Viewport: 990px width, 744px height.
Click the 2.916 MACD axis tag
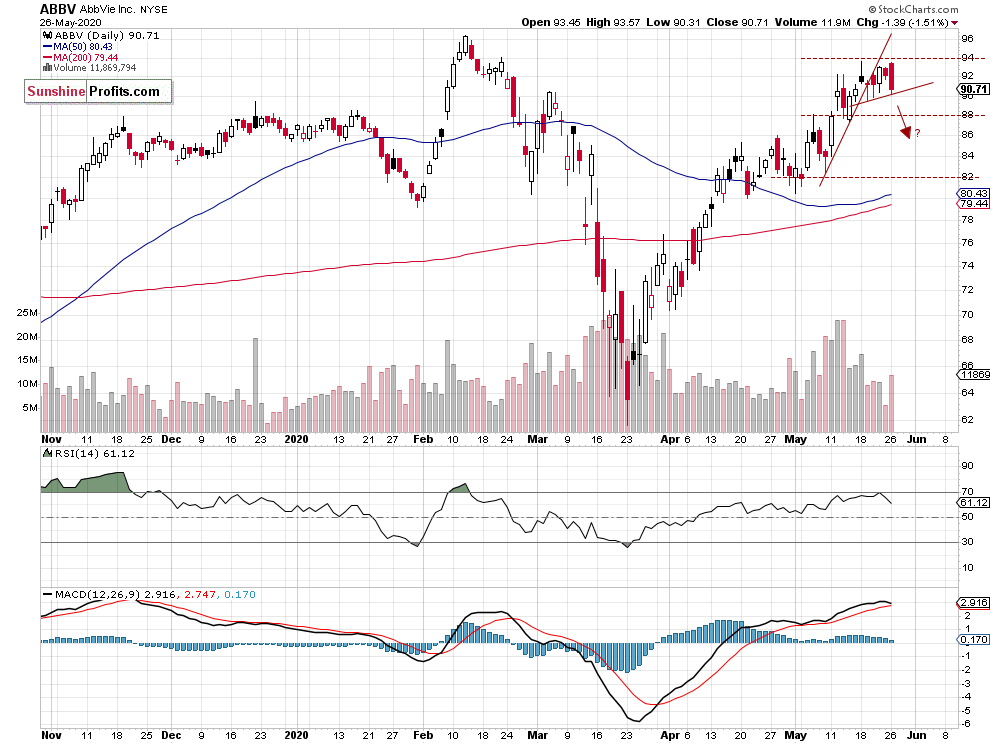[x=974, y=603]
